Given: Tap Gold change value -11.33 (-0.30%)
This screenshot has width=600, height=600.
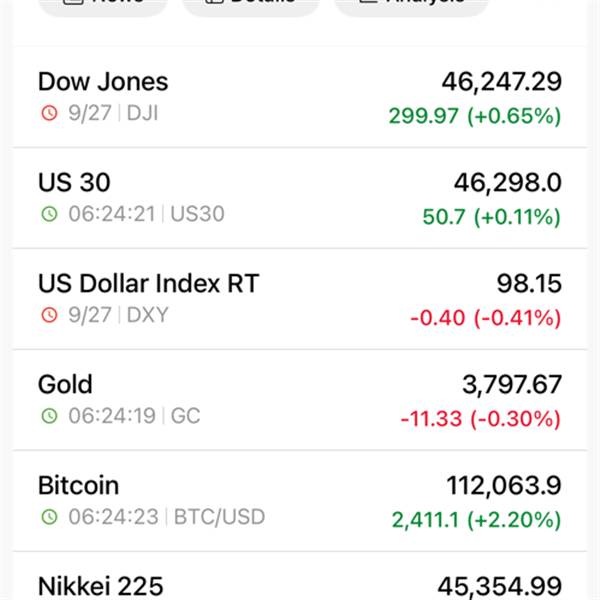Looking at the screenshot, I should pyautogui.click(x=480, y=419).
